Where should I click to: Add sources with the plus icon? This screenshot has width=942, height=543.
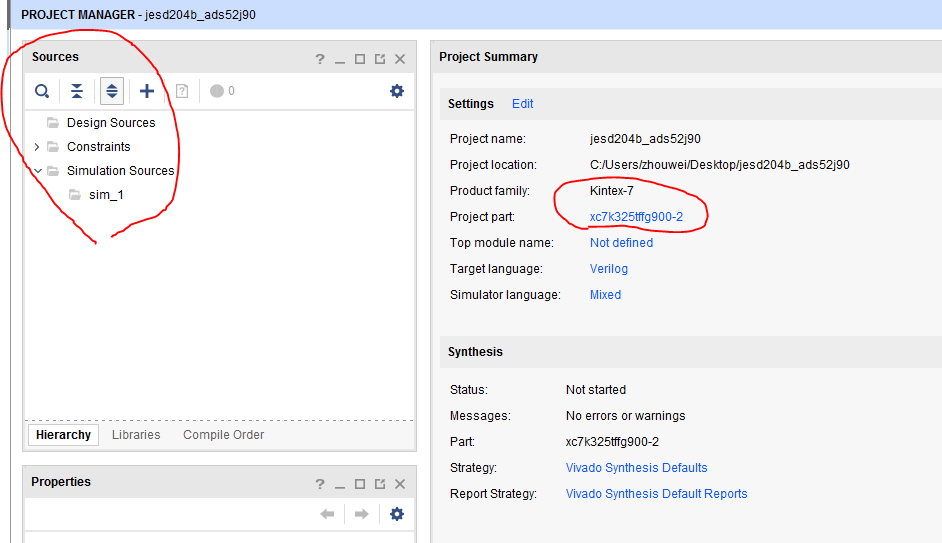pyautogui.click(x=147, y=91)
